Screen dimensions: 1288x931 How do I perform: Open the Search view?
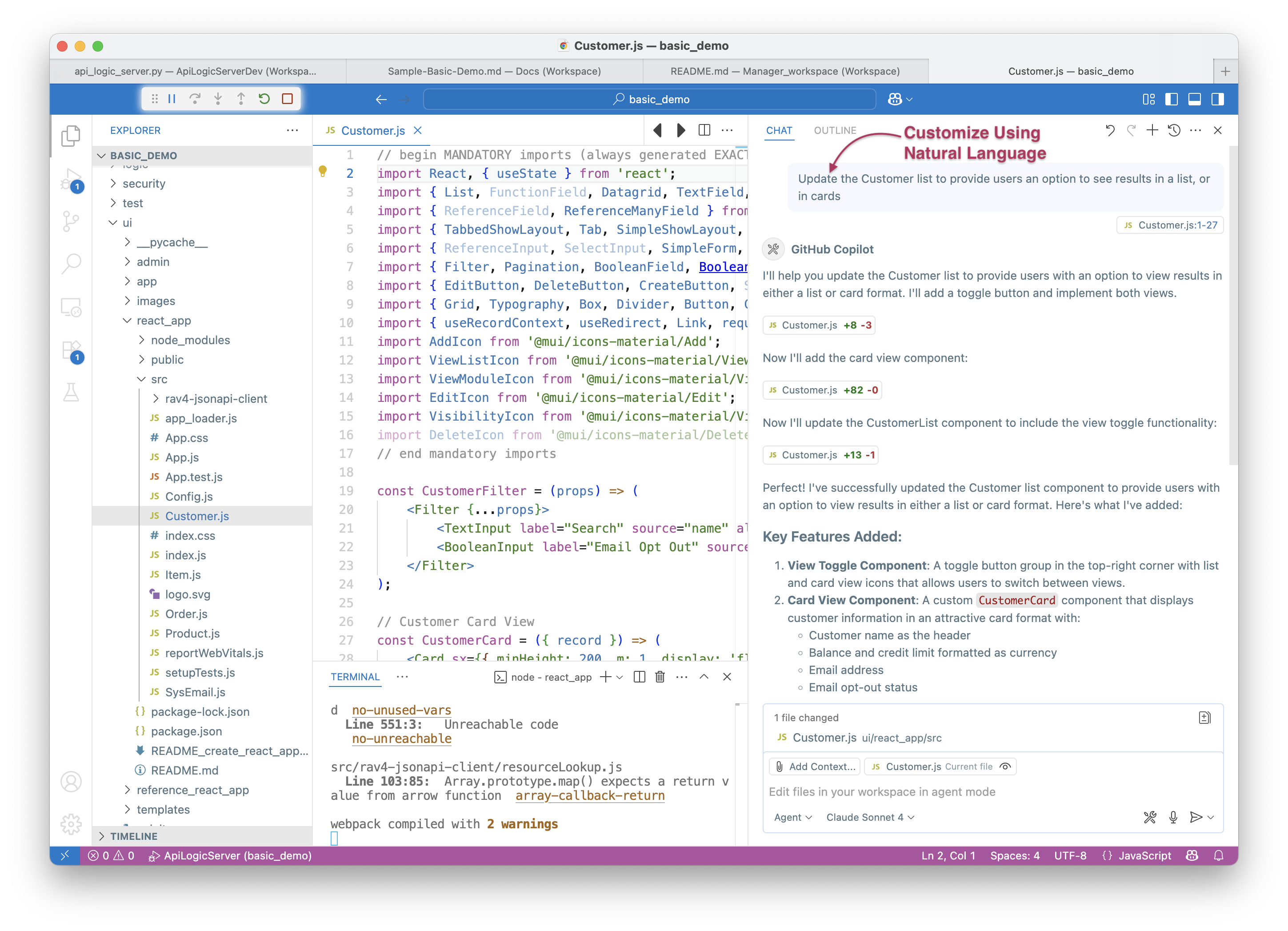click(71, 264)
